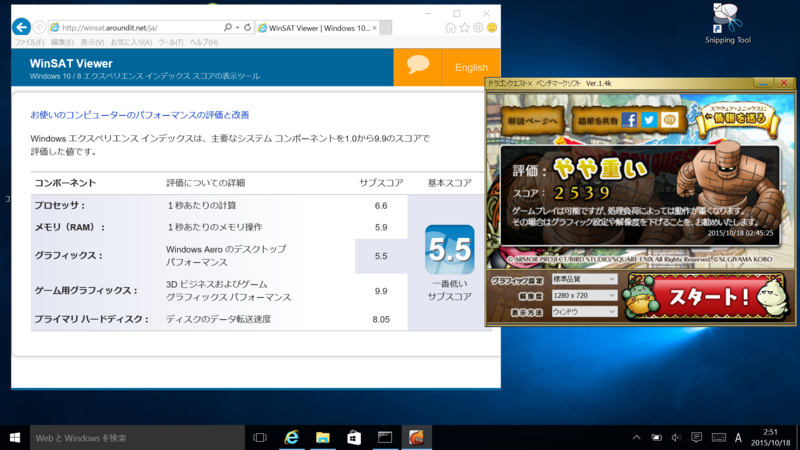Viewport: 800px width, 450px height.
Task: Open the IE tools gear icon
Action: (478, 28)
